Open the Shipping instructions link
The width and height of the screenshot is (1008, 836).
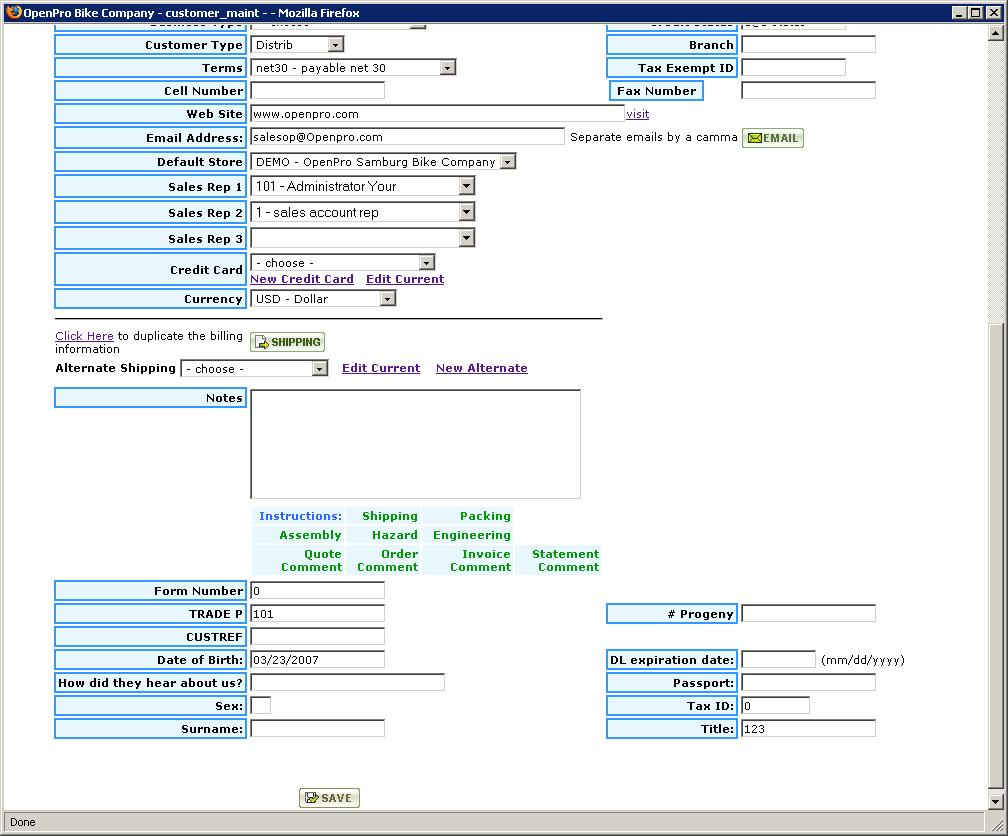(389, 516)
